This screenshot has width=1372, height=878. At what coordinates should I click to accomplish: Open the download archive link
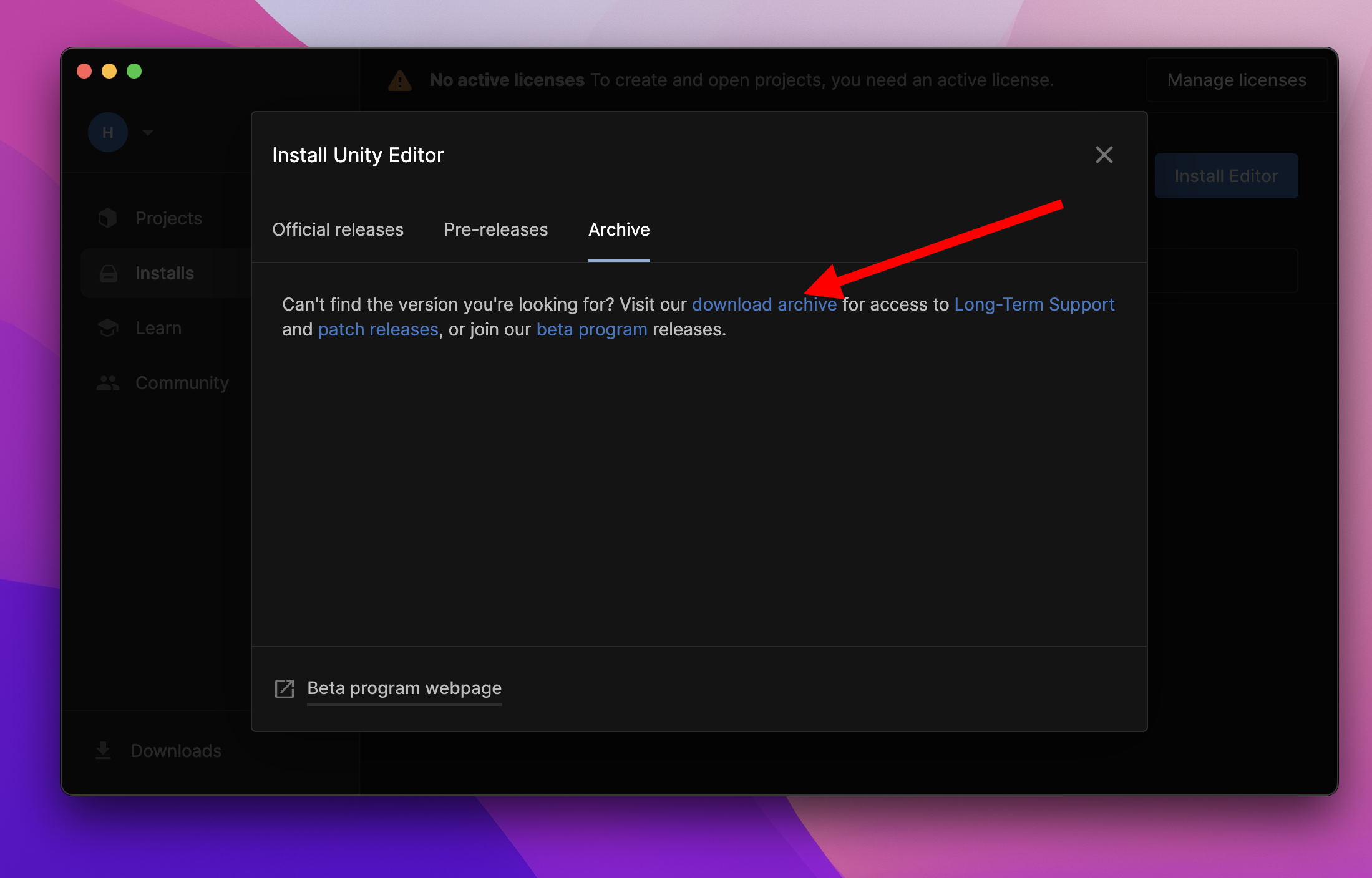coord(764,304)
